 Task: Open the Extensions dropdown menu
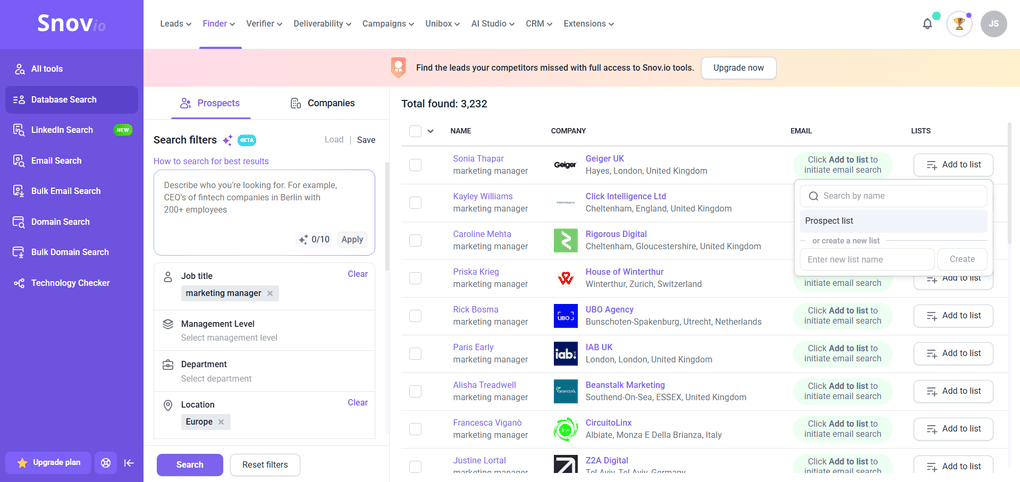click(589, 24)
